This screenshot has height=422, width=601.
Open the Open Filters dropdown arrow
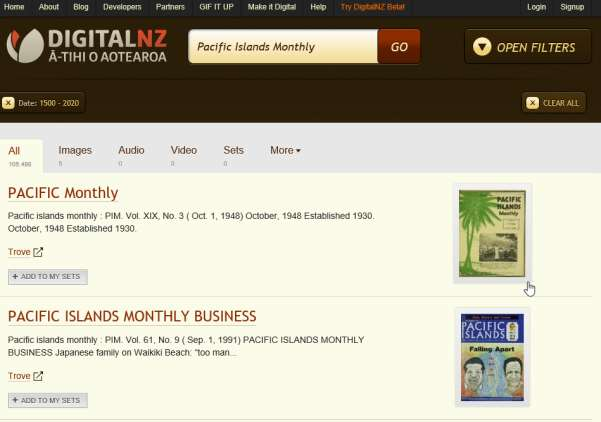click(482, 47)
